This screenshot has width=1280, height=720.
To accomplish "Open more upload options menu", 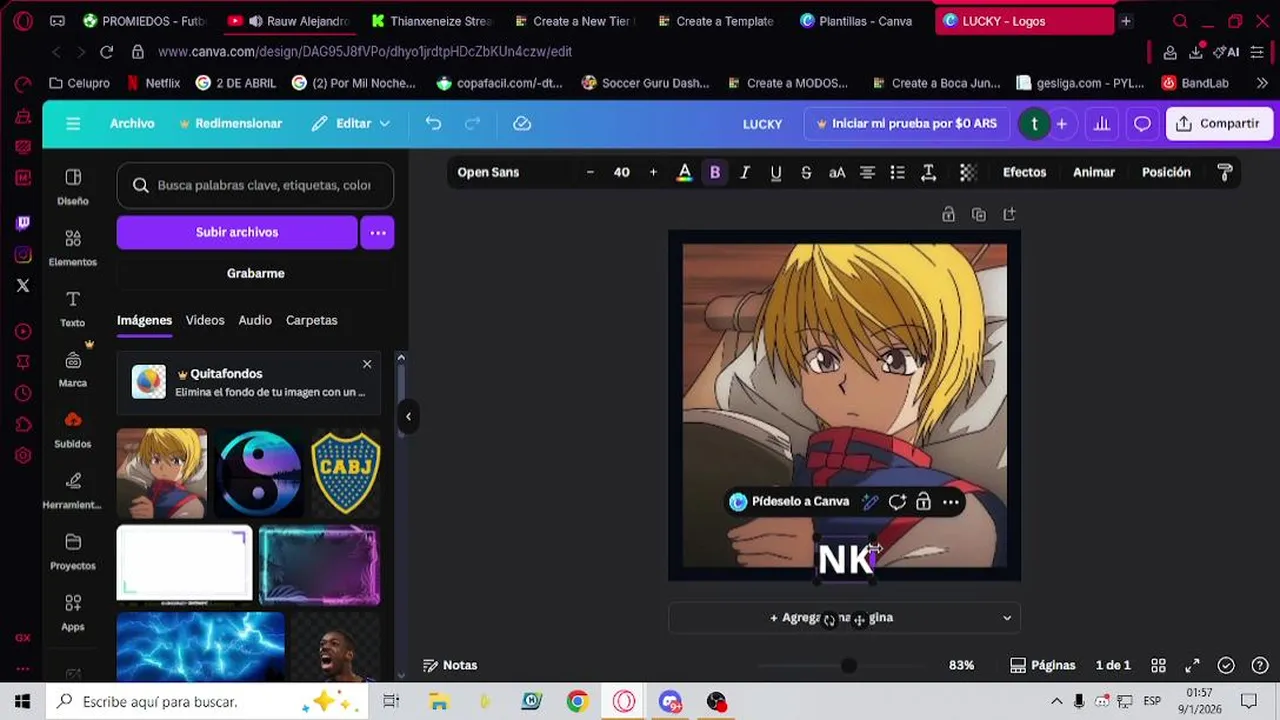I will coord(377,232).
